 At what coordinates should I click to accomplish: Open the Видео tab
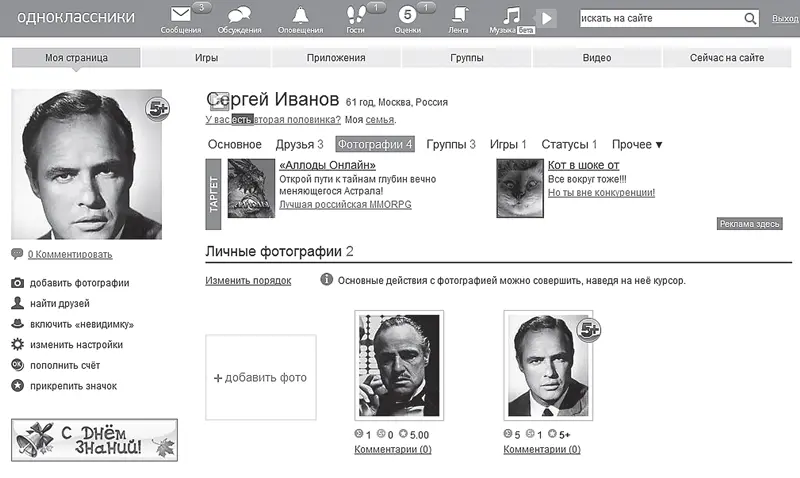click(x=597, y=58)
